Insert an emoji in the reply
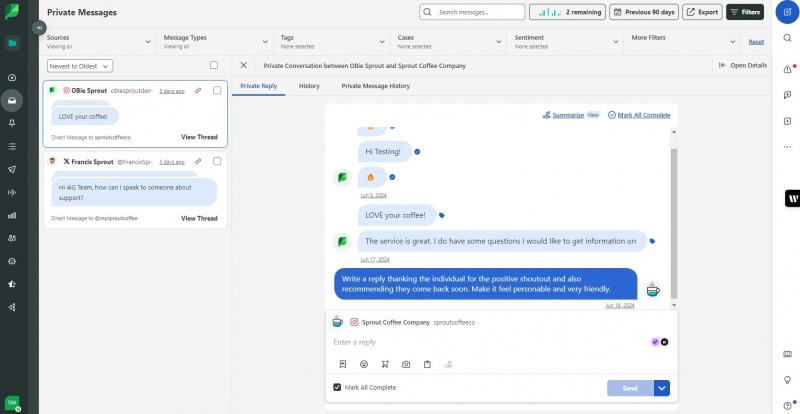The height and width of the screenshot is (414, 800). [364, 364]
